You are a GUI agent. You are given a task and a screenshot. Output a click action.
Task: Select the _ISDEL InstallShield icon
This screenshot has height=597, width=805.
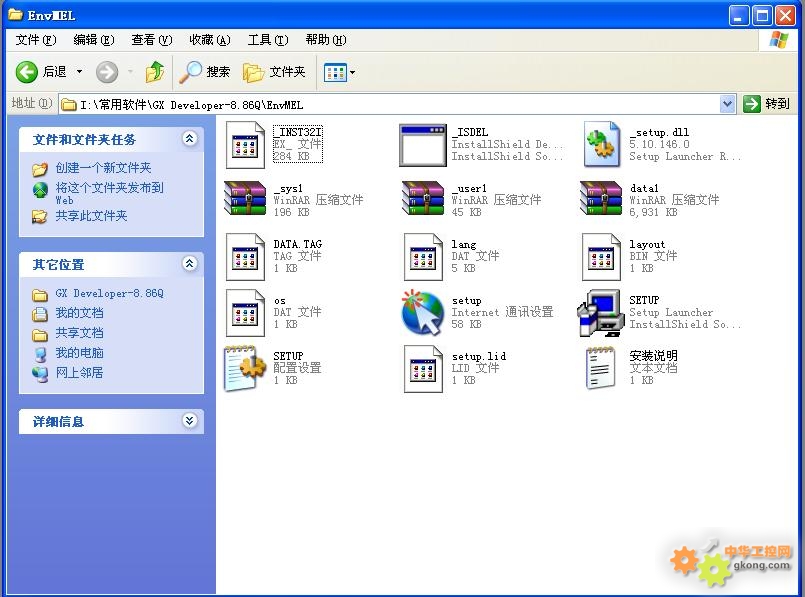[423, 145]
